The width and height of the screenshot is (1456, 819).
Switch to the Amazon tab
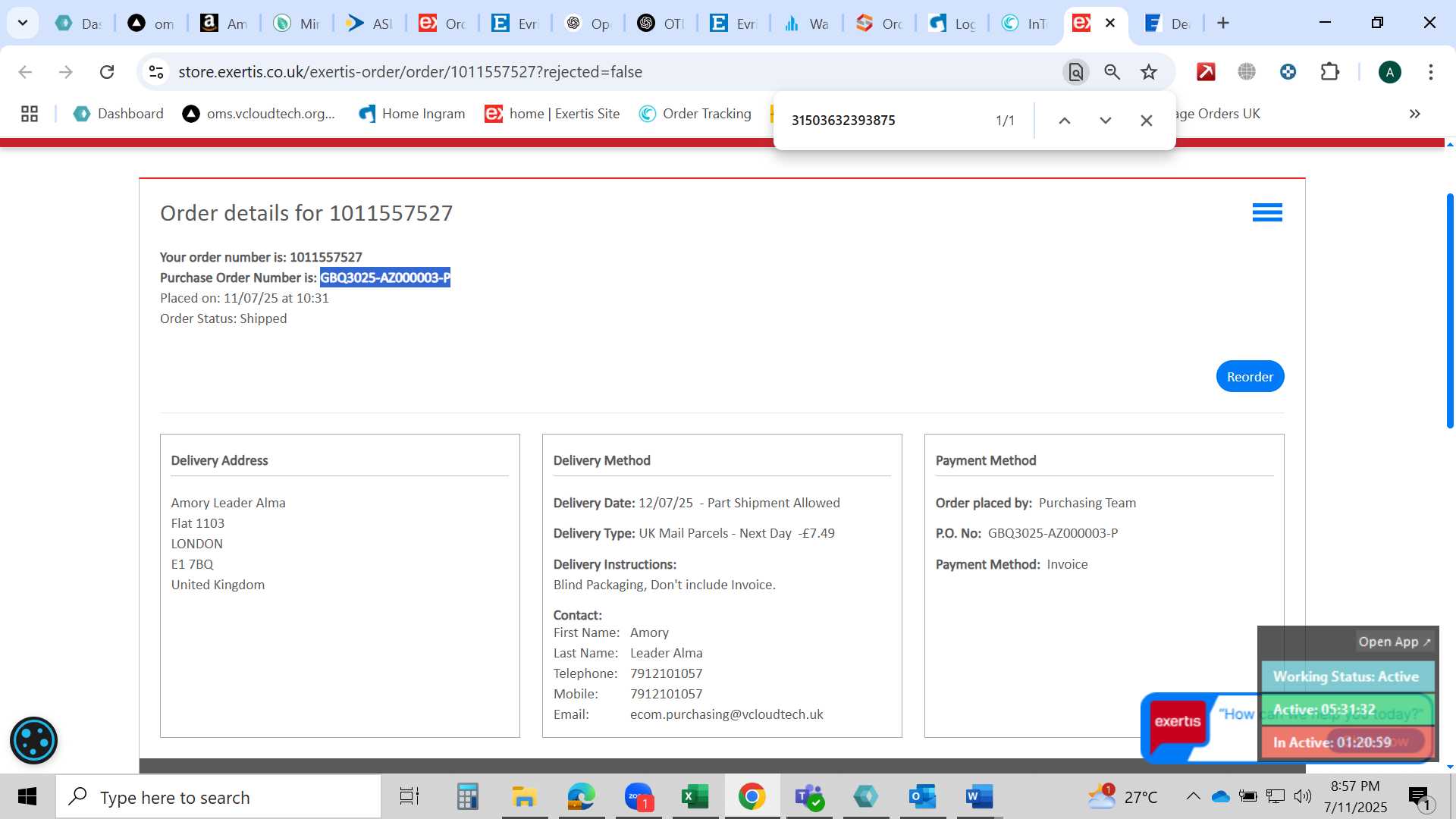(x=224, y=24)
